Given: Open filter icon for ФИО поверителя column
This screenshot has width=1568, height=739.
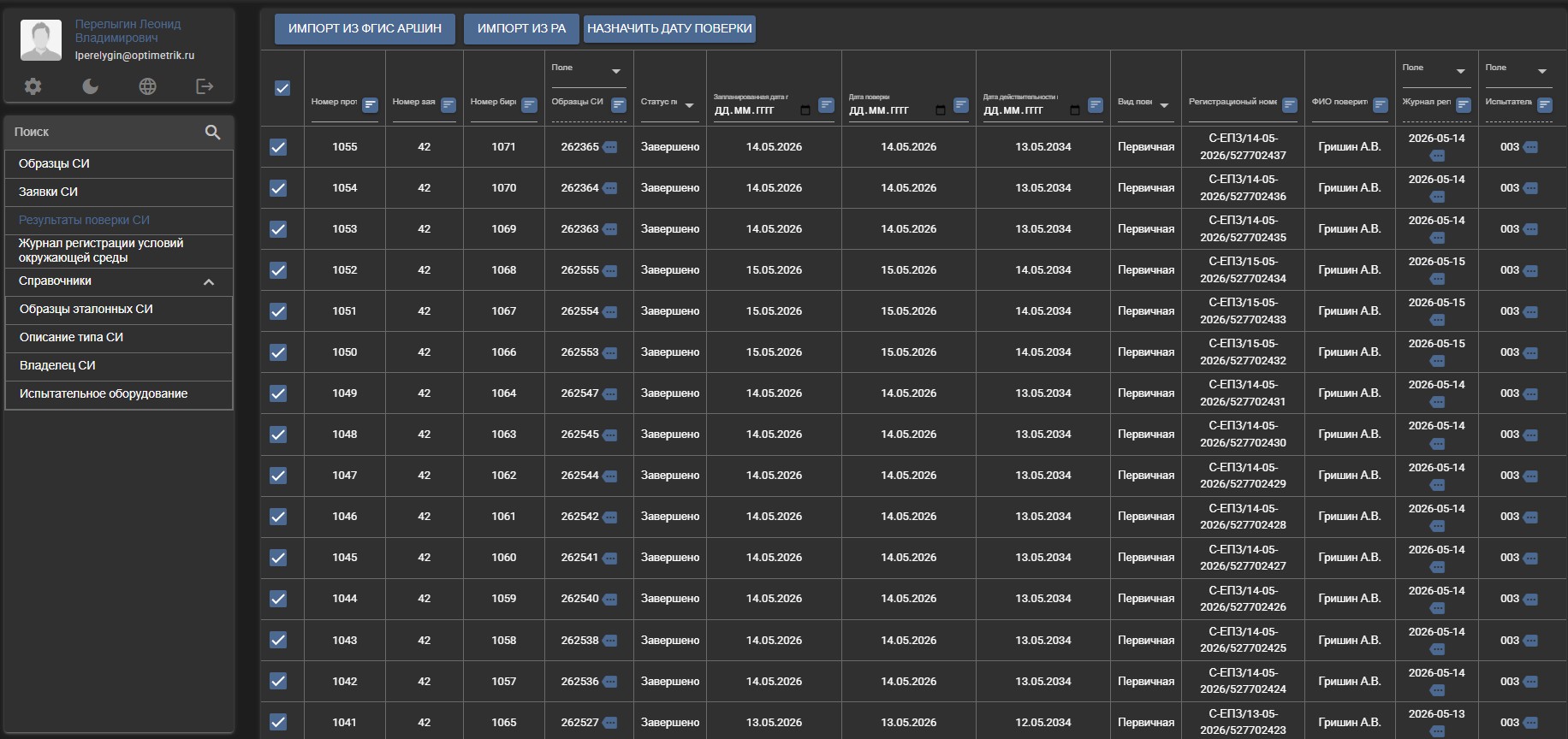Looking at the screenshot, I should [1380, 105].
